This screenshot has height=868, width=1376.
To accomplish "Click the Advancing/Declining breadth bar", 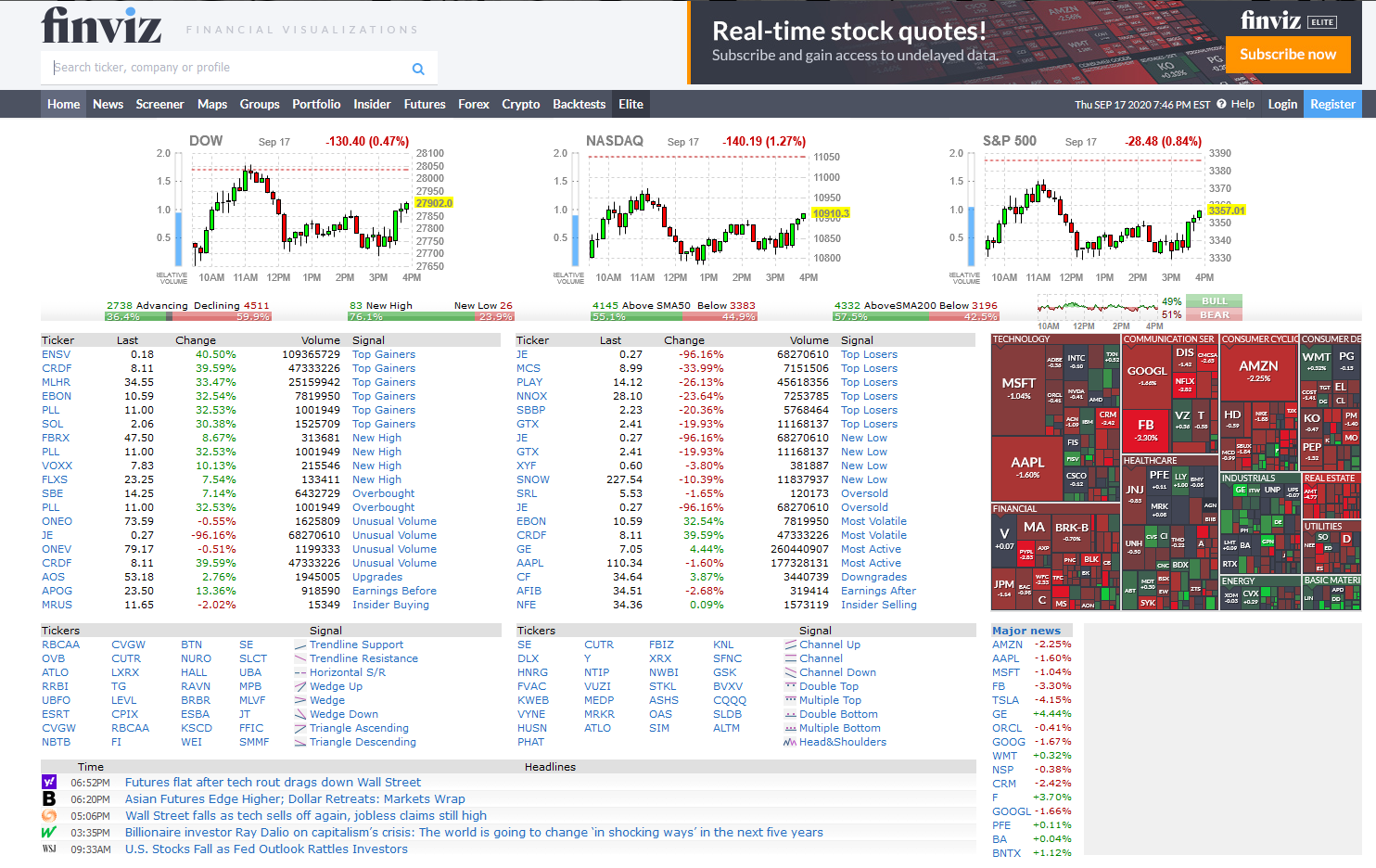I will click(x=188, y=316).
